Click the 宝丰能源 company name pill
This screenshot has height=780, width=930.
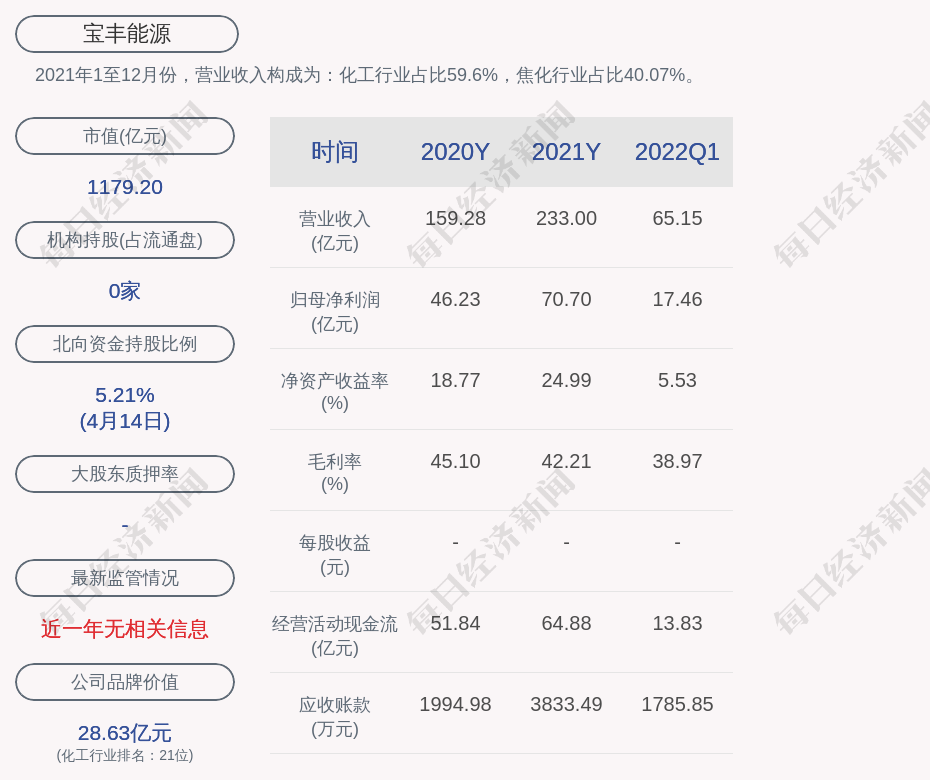click(127, 34)
